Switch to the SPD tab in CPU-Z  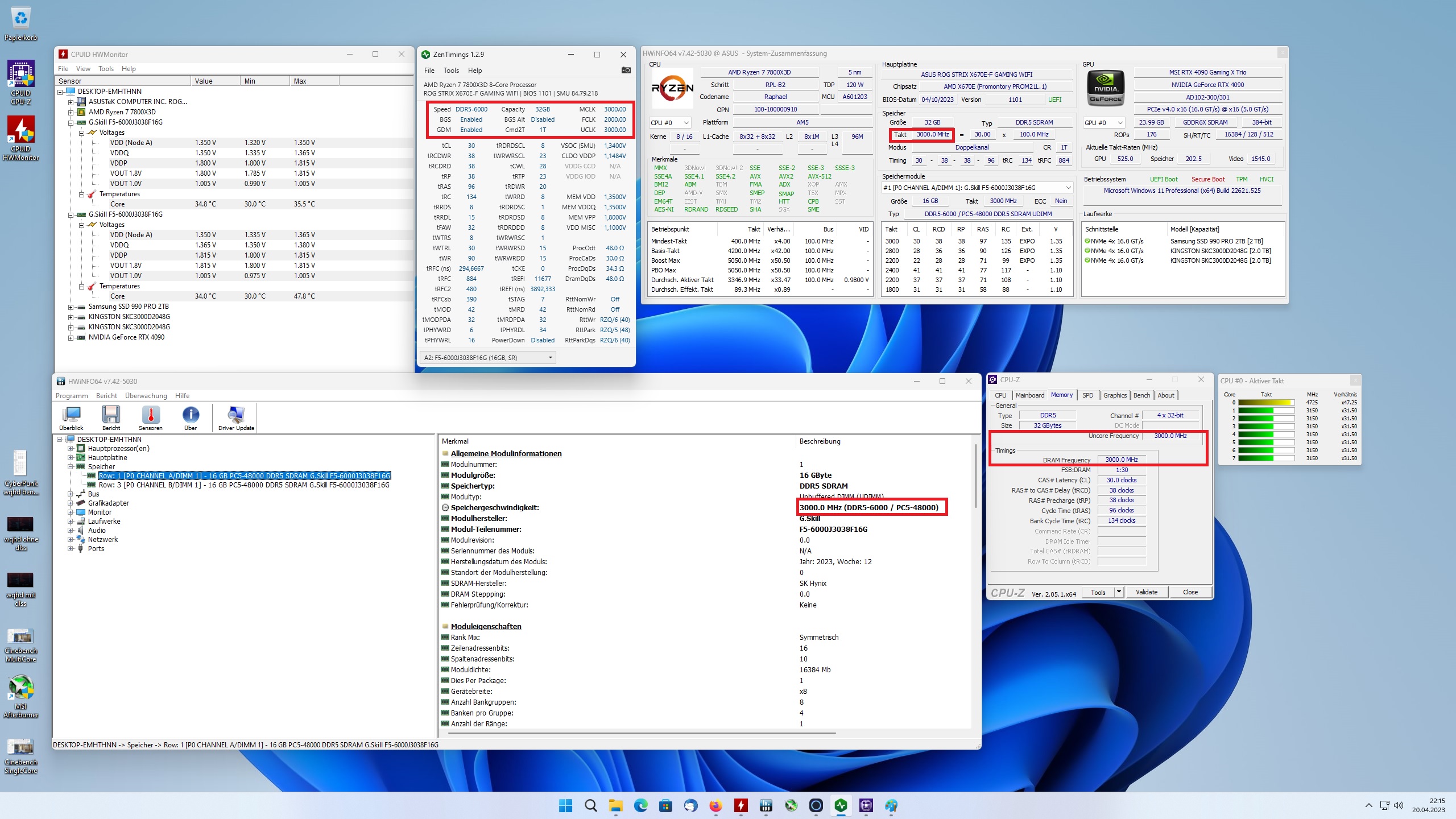(x=1087, y=395)
